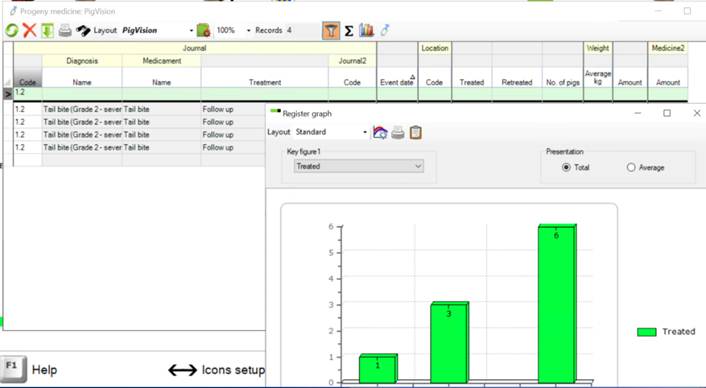Click the printer icon in PigVision toolbar

65,31
